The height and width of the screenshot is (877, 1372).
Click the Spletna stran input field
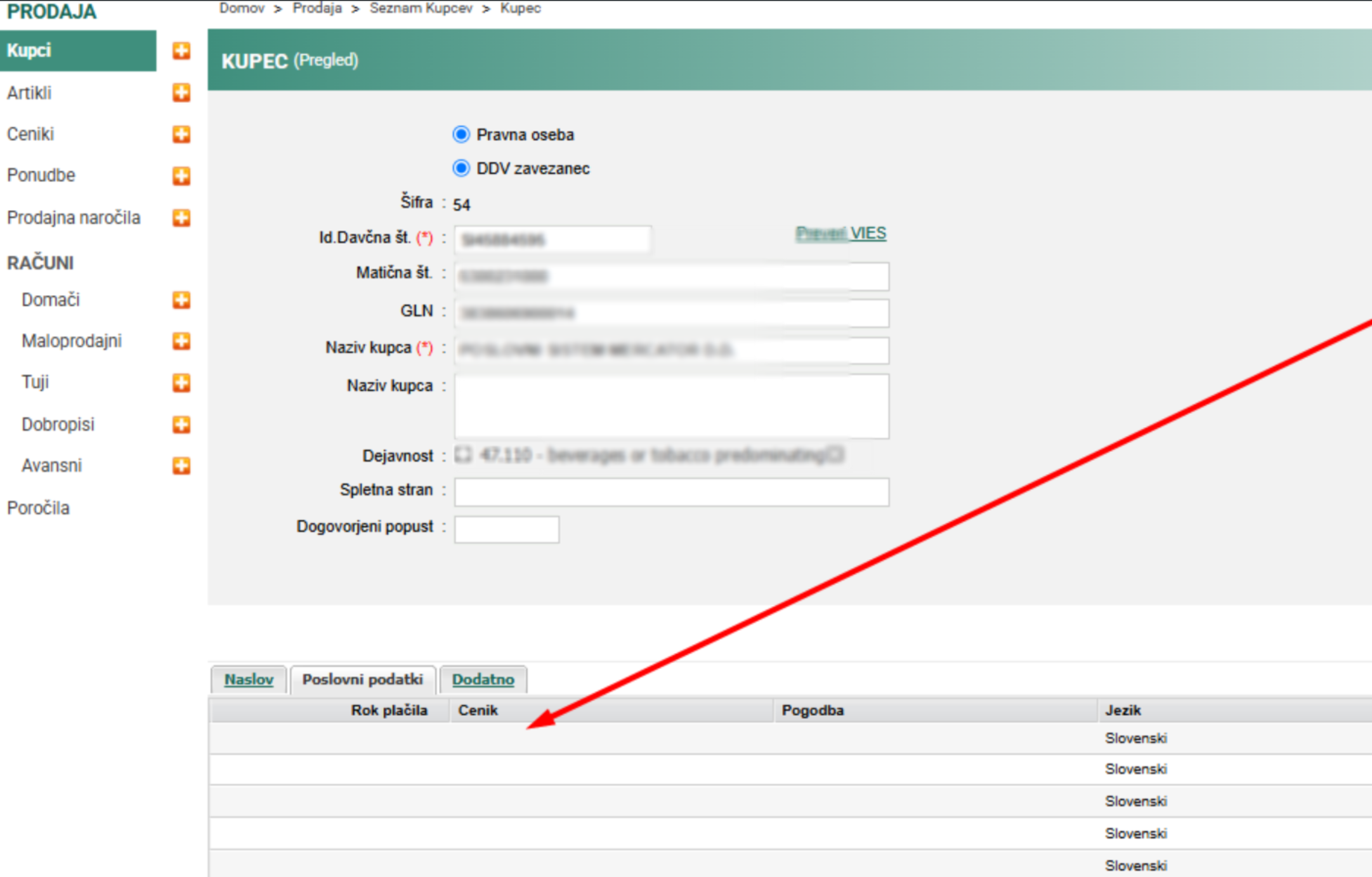tap(671, 492)
